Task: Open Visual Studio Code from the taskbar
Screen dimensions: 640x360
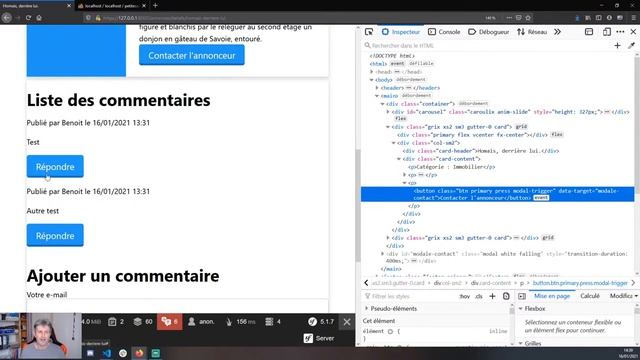Action: tap(107, 353)
